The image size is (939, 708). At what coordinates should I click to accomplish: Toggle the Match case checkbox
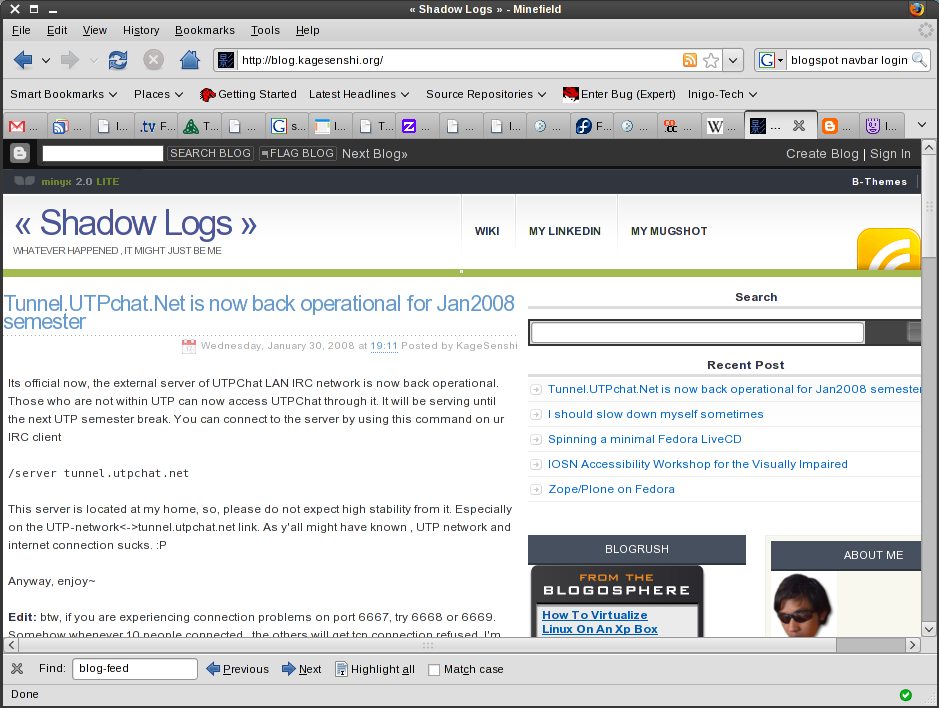point(434,670)
